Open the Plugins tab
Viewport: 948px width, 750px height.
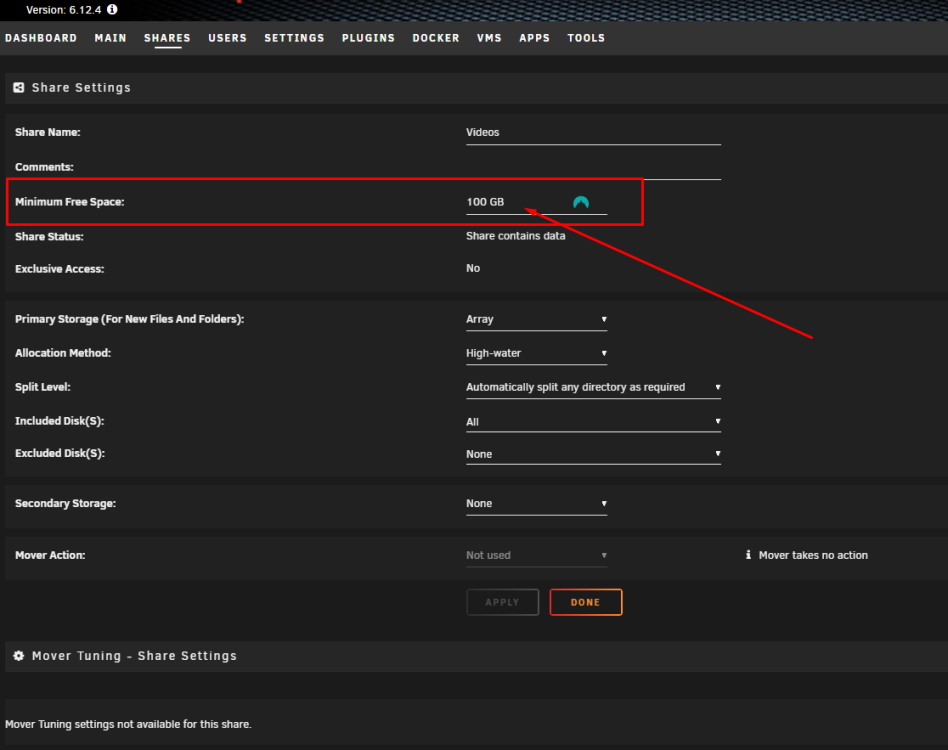368,38
